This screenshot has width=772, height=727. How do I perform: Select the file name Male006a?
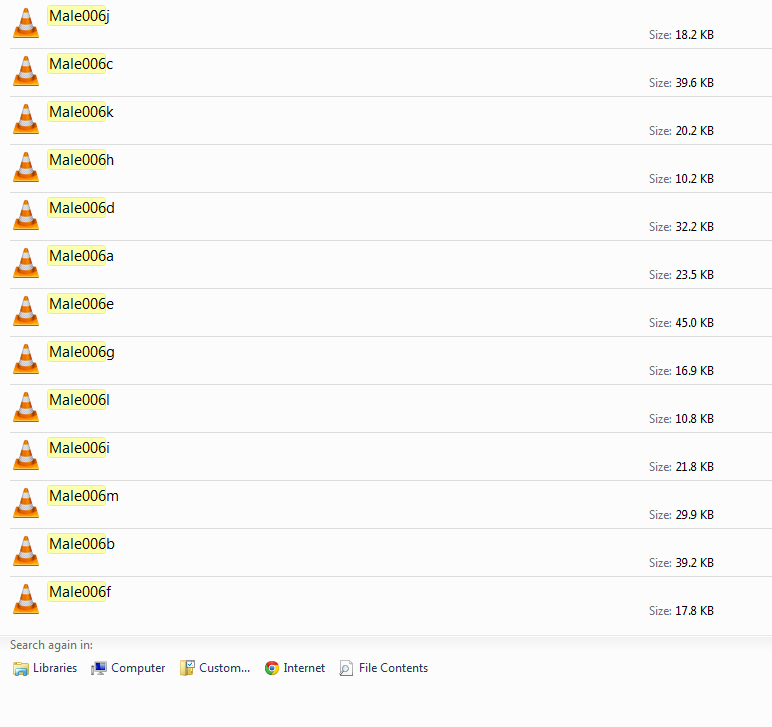(81, 256)
